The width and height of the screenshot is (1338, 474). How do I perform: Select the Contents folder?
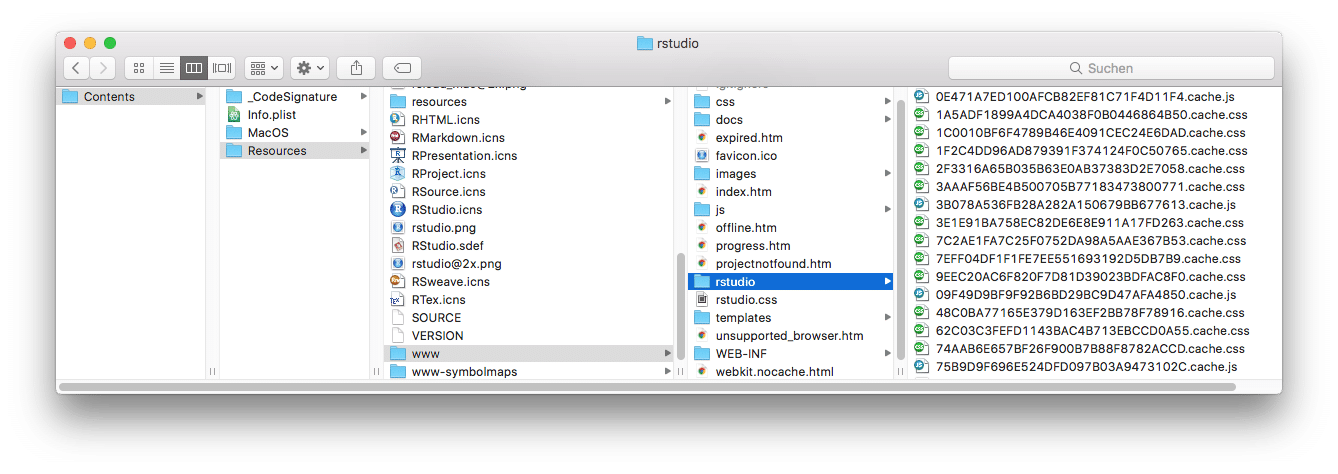(x=131, y=97)
